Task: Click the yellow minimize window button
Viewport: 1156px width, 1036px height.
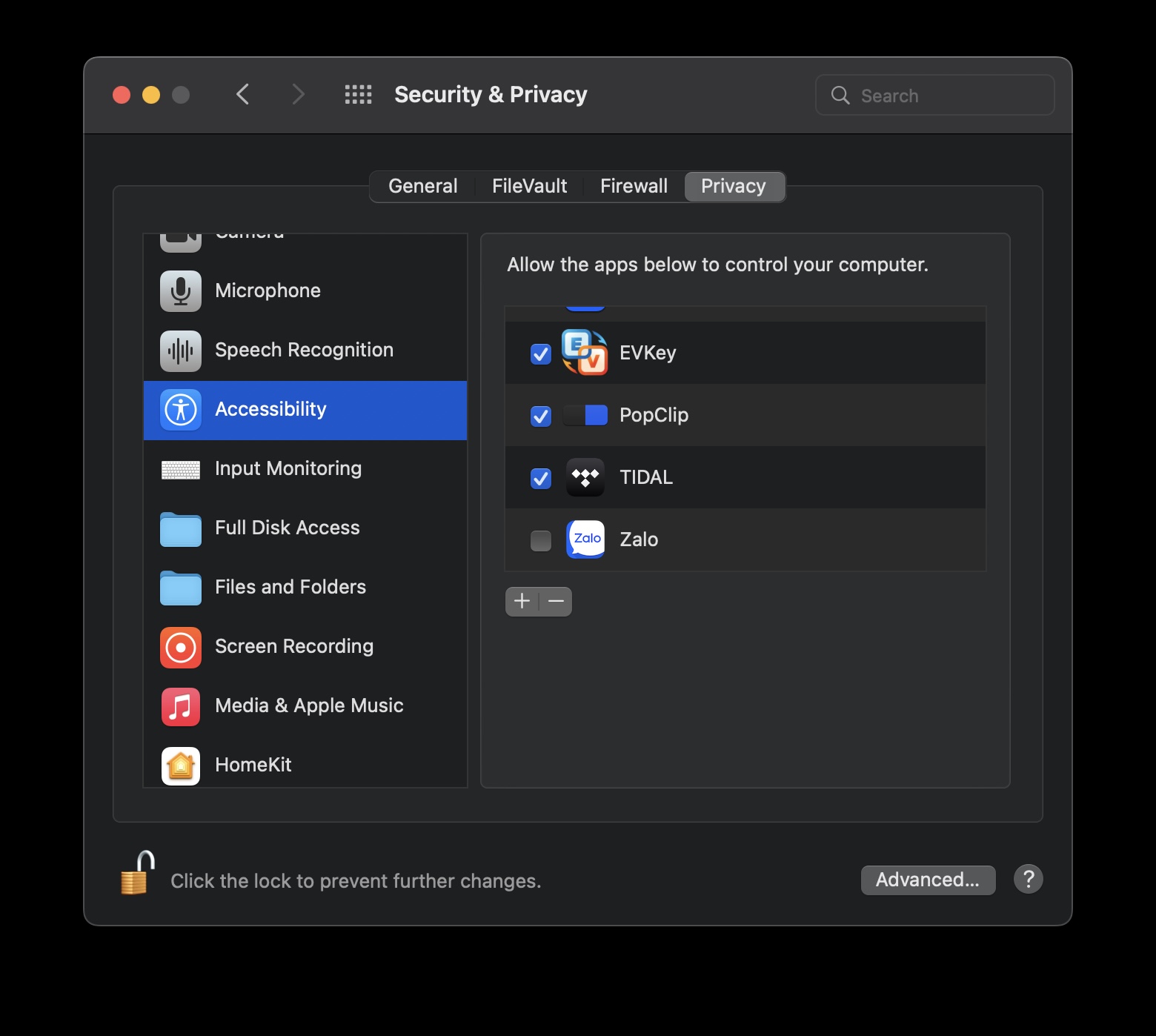Action: point(151,95)
